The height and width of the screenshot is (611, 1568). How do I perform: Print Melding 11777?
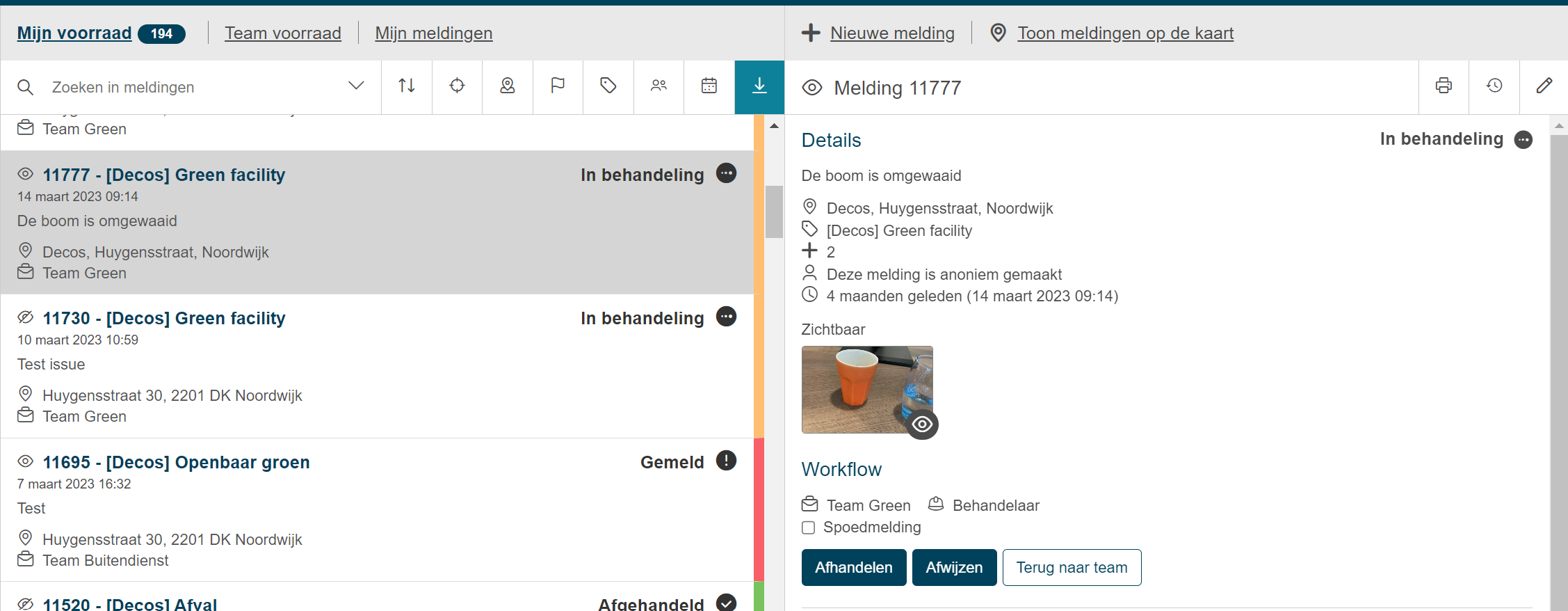point(1444,86)
